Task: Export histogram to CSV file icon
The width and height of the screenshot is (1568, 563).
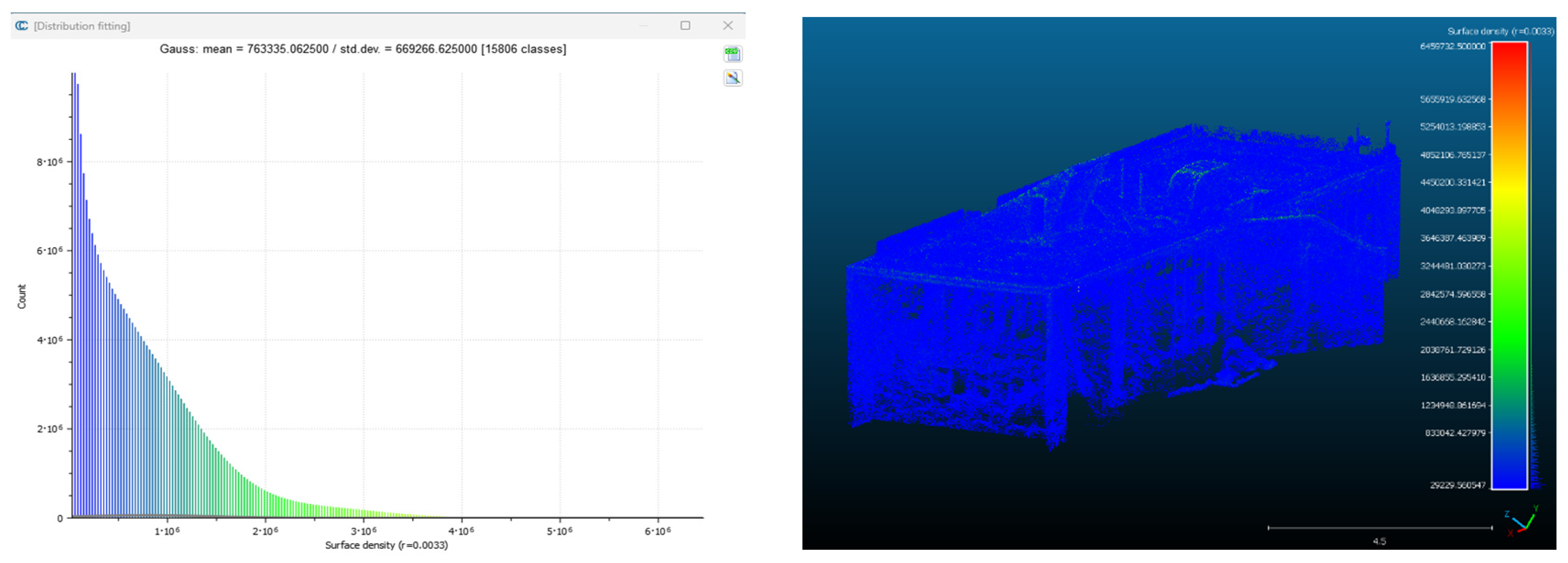Action: [732, 54]
